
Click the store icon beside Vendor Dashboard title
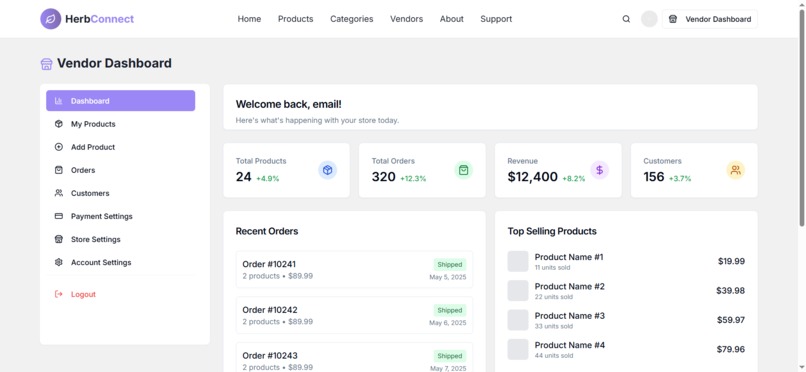coord(46,64)
